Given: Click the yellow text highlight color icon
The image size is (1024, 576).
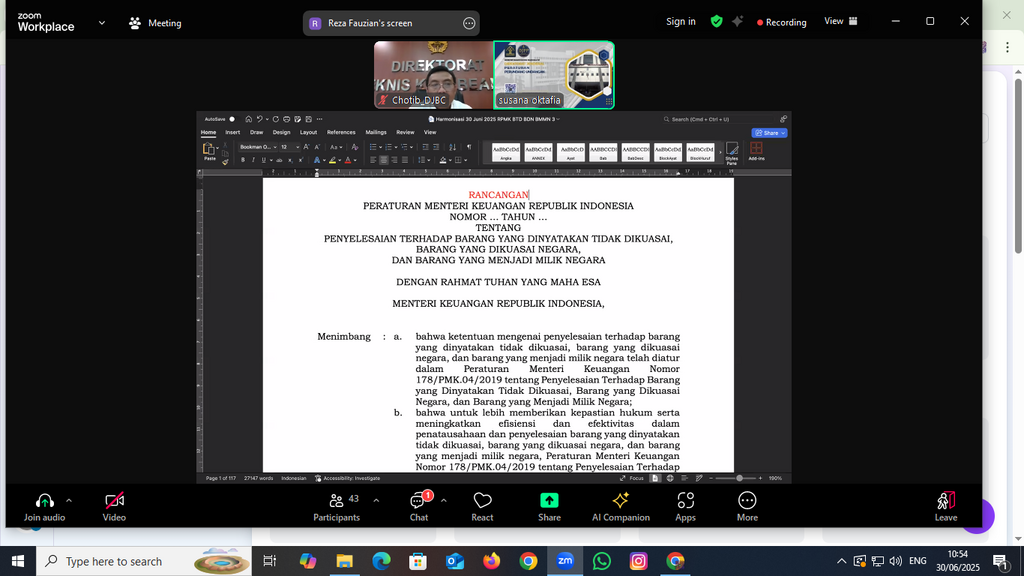Looking at the screenshot, I should (x=332, y=160).
